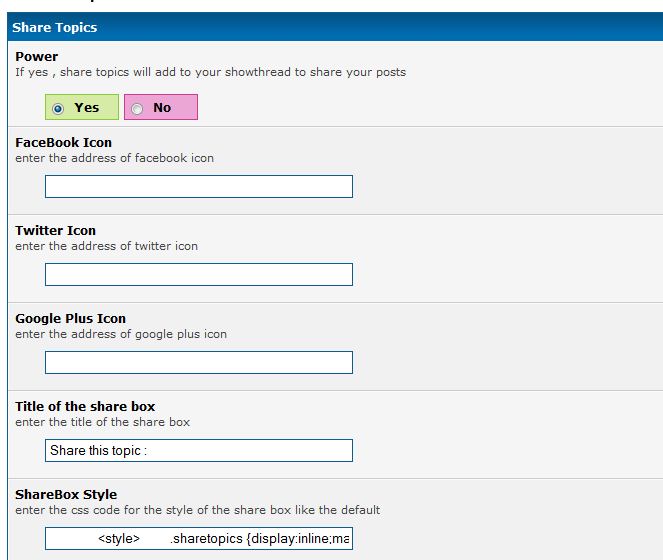Click the Power setting heading
The image size is (663, 560).
click(37, 57)
